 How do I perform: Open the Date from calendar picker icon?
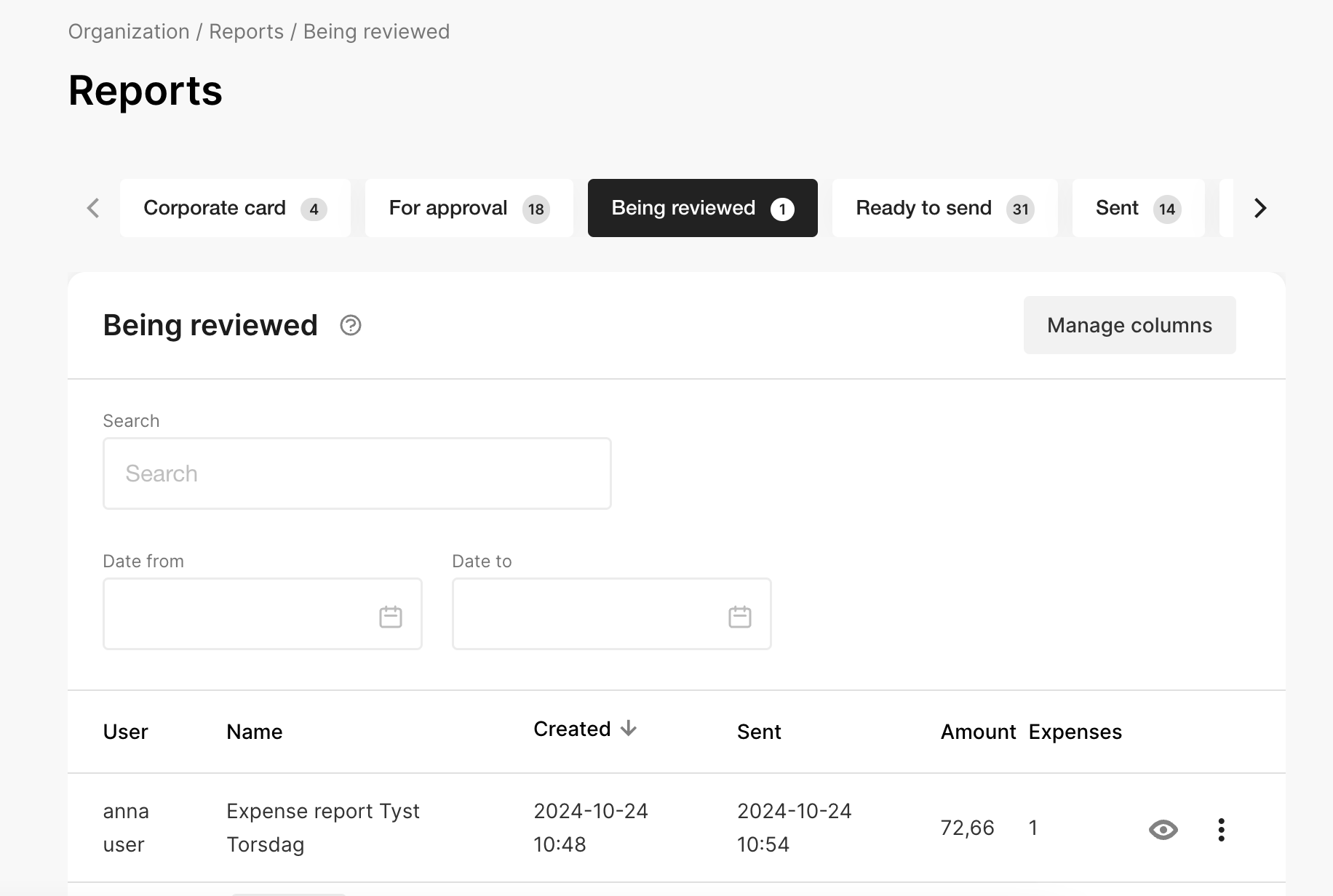[391, 617]
